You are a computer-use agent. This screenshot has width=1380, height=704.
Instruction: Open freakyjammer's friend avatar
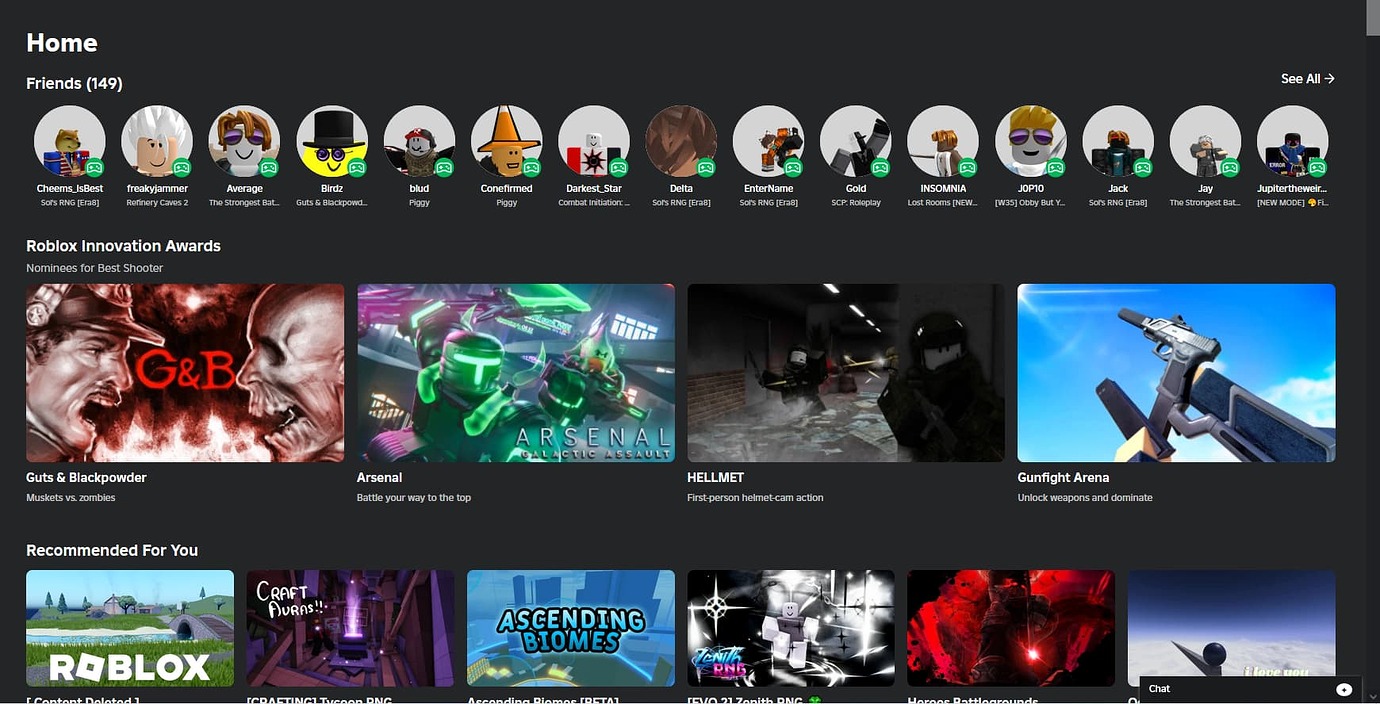point(157,141)
